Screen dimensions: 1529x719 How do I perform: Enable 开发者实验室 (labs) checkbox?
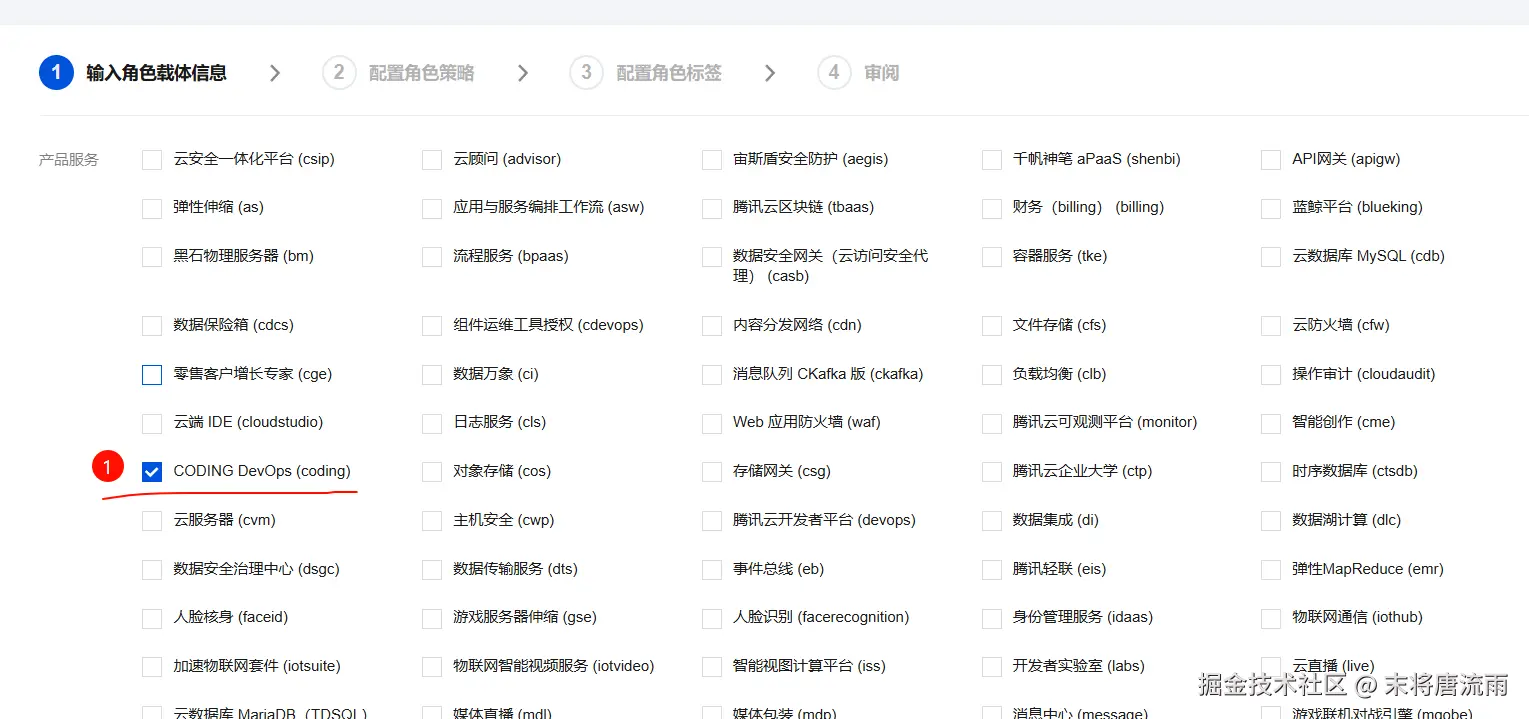click(x=992, y=667)
